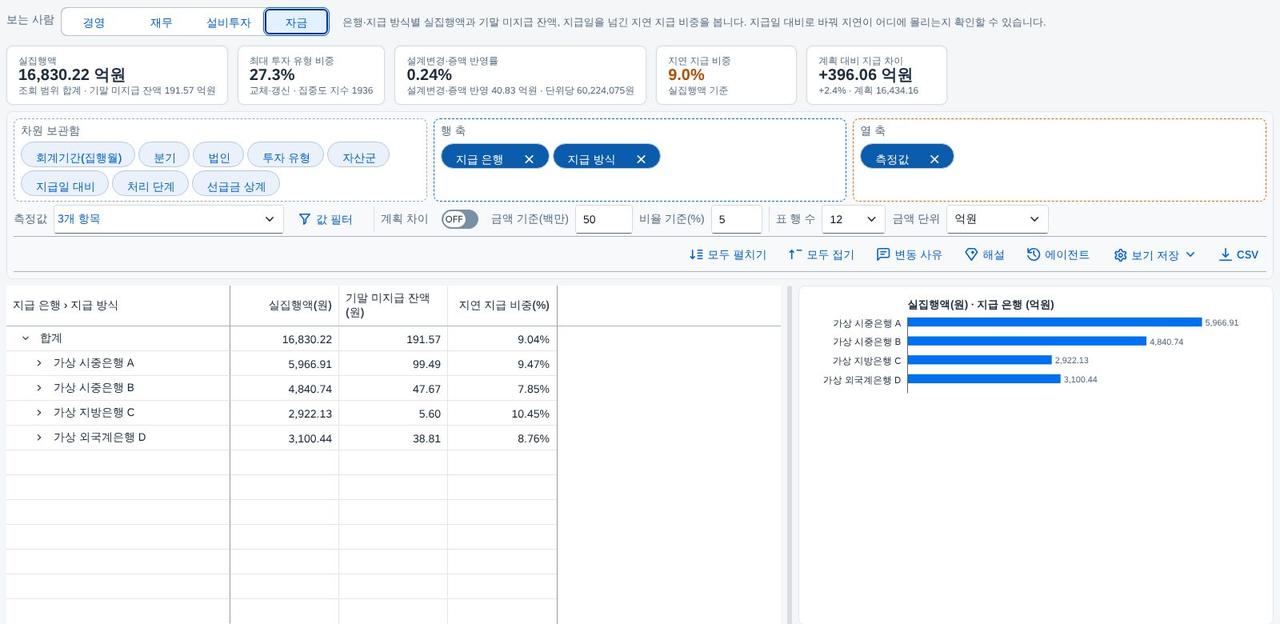Select the 자금 viewer tab
The height and width of the screenshot is (624, 1280).
click(x=296, y=22)
